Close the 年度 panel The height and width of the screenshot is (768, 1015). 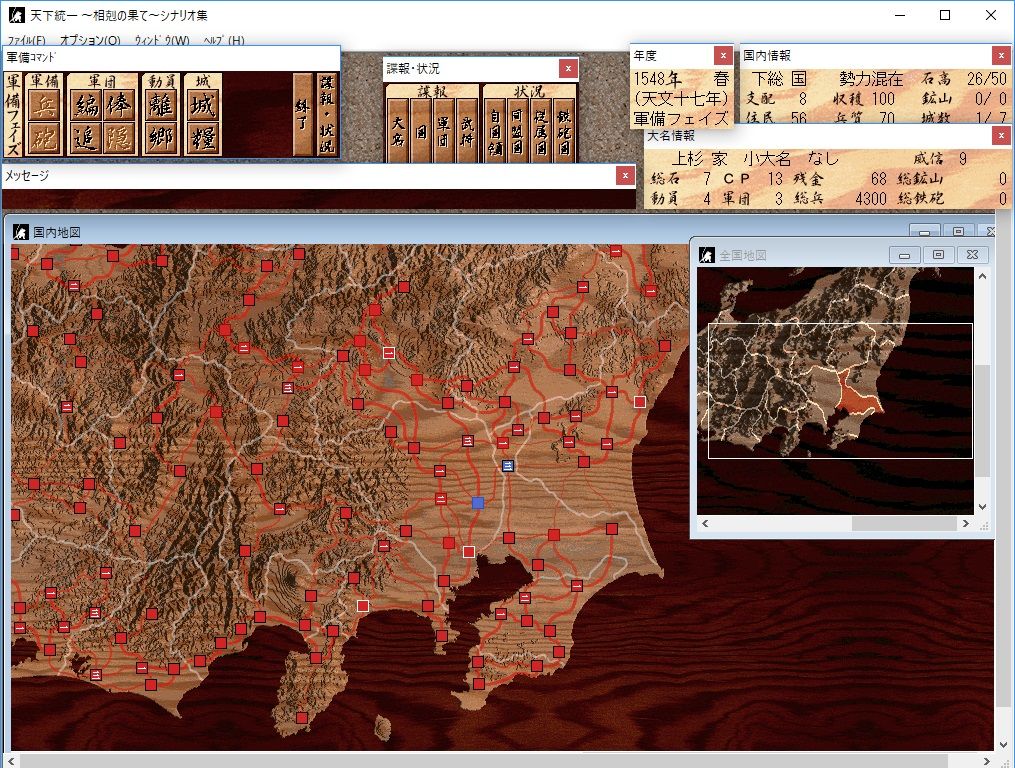point(723,56)
